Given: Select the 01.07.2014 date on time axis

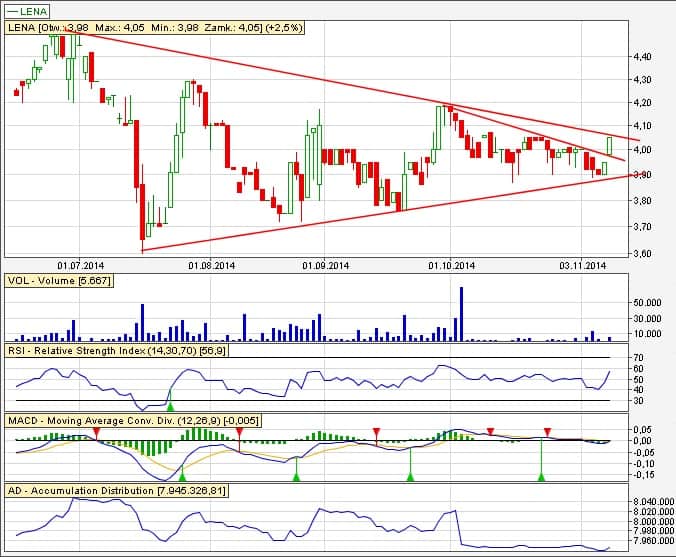Looking at the screenshot, I should (x=81, y=266).
